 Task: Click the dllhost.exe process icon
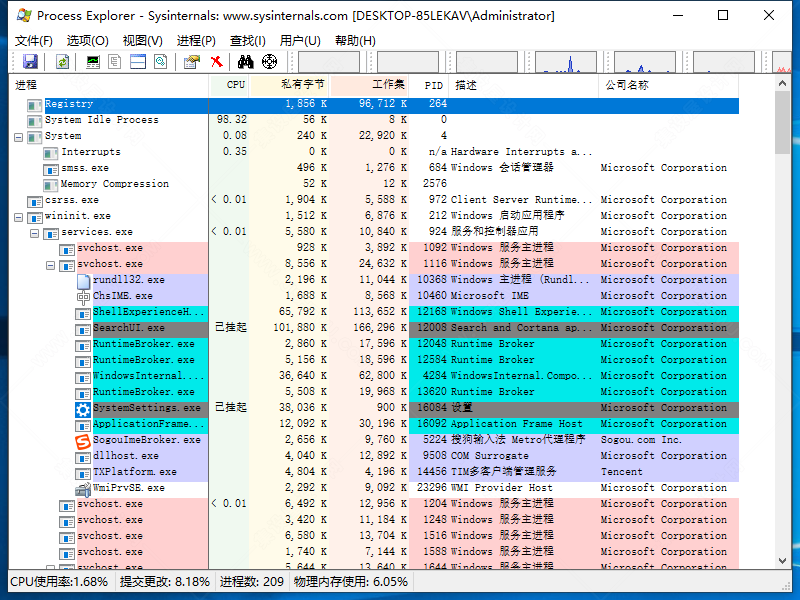click(x=83, y=457)
